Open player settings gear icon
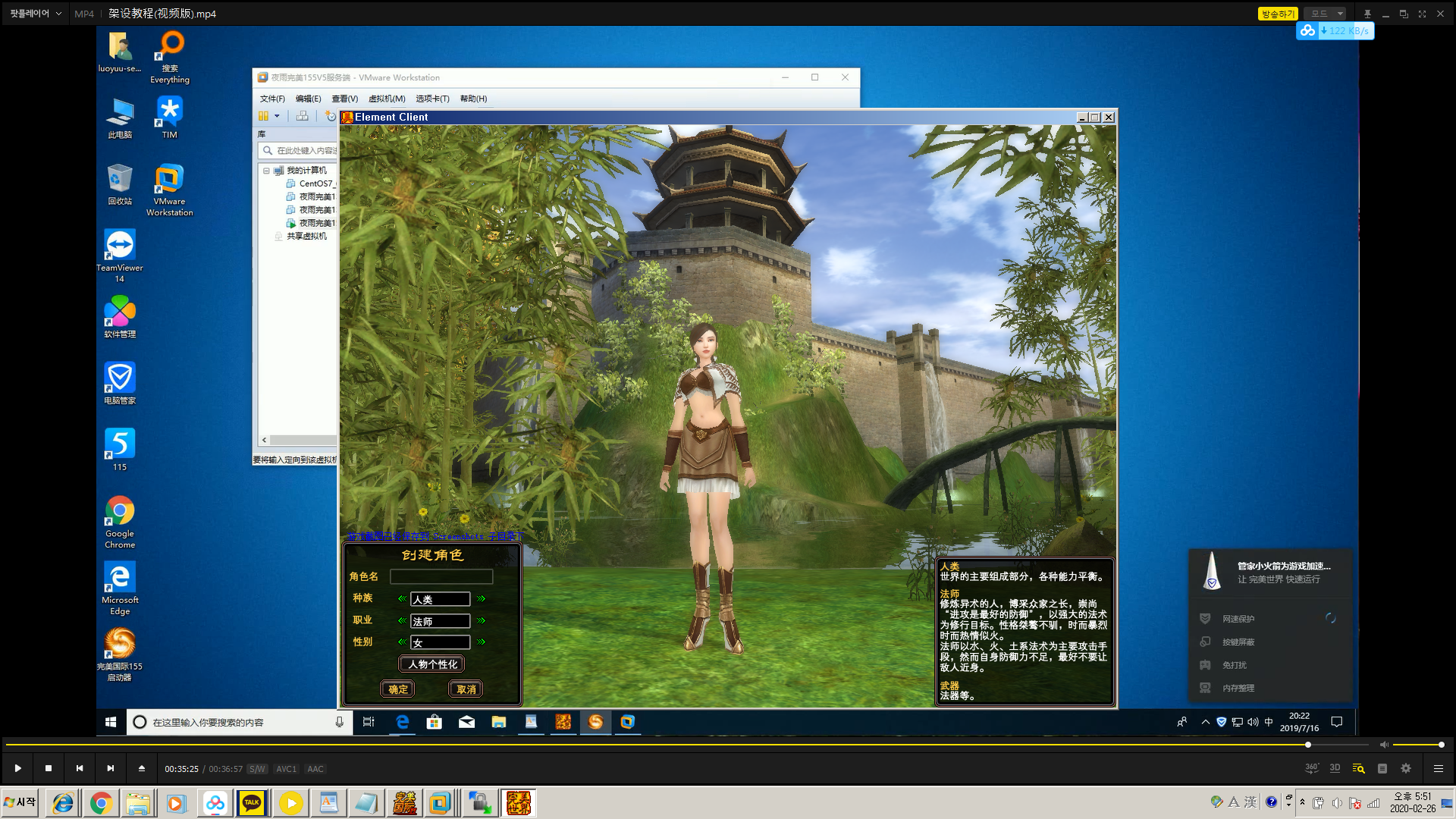The height and width of the screenshot is (819, 1456). click(1406, 768)
